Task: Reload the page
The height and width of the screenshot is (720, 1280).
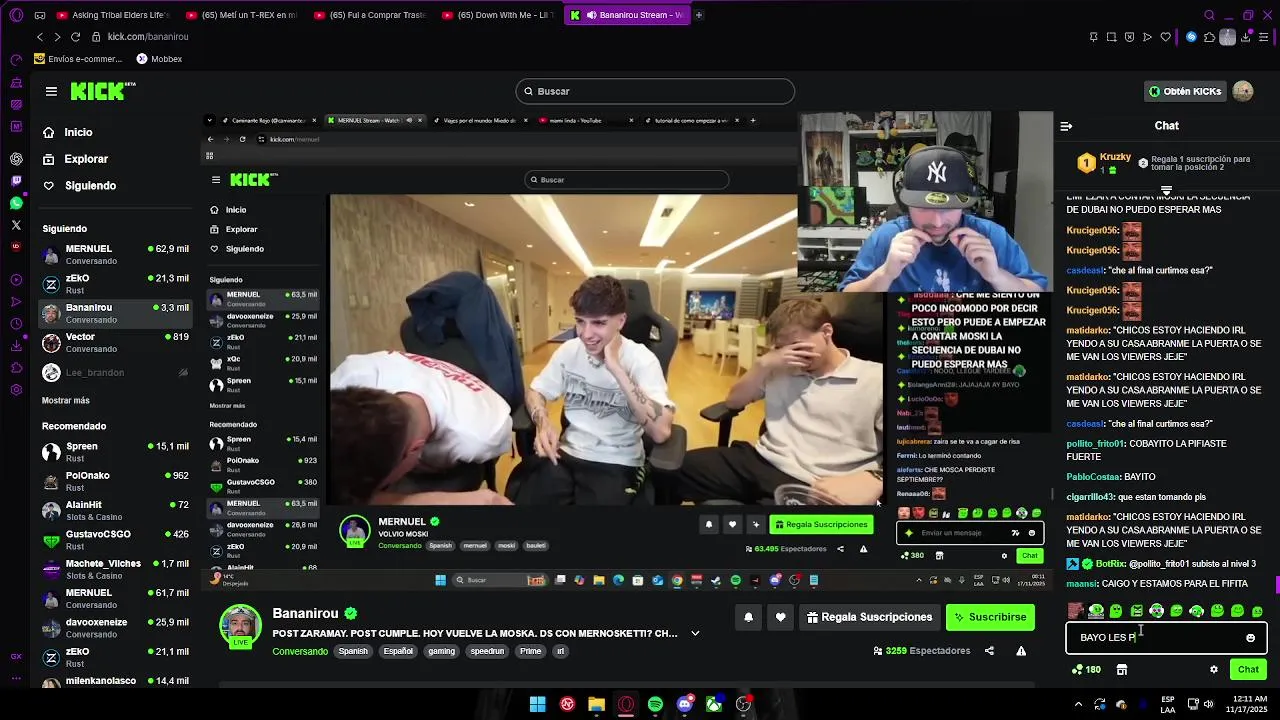Action: (x=75, y=37)
